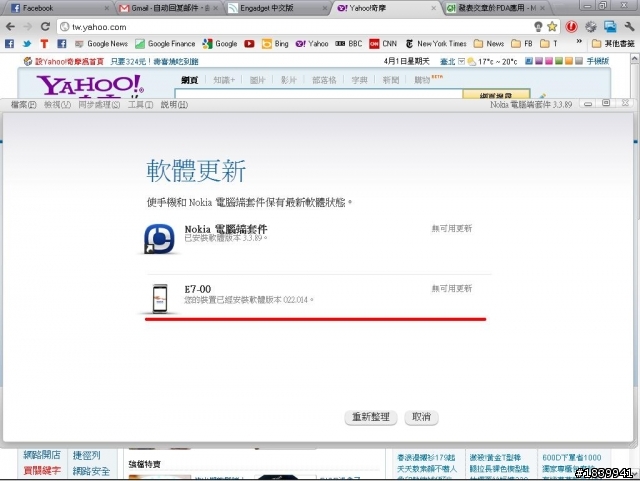Show hidden bookmarks with the » chevron
Screen dimensions: 640x481
click(x=579, y=41)
